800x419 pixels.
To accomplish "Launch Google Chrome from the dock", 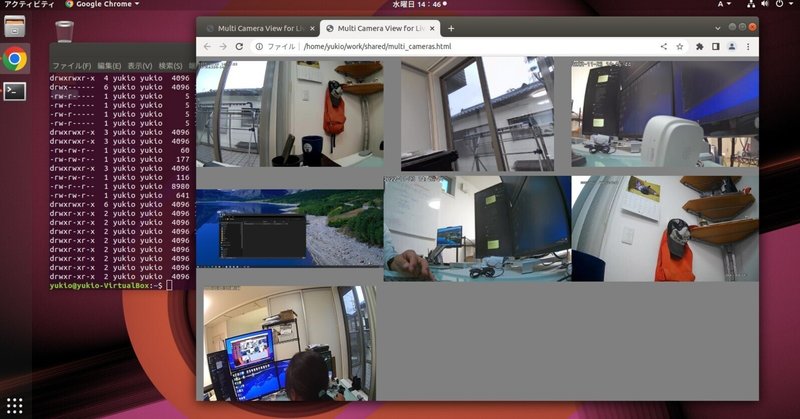I will (15, 59).
